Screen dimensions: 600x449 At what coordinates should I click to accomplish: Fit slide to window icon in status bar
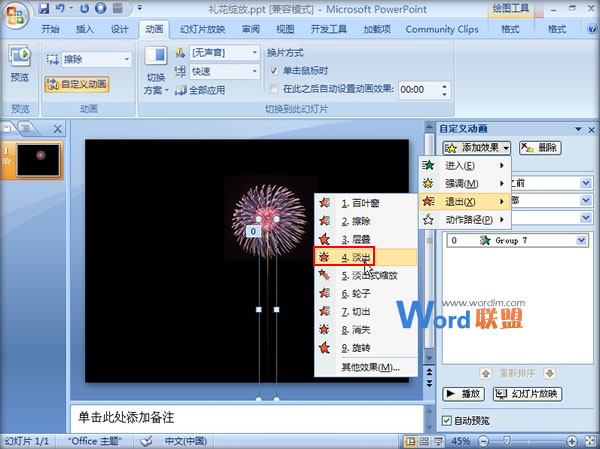[x=591, y=441]
